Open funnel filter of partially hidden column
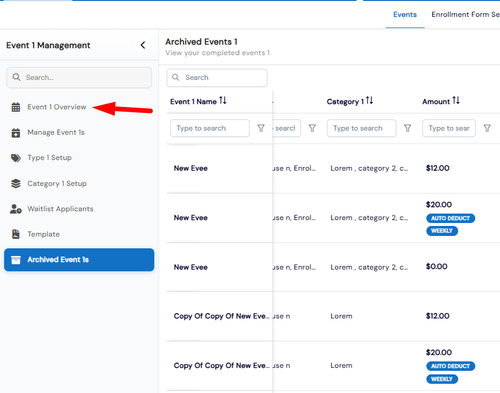500x393 pixels. (312, 128)
